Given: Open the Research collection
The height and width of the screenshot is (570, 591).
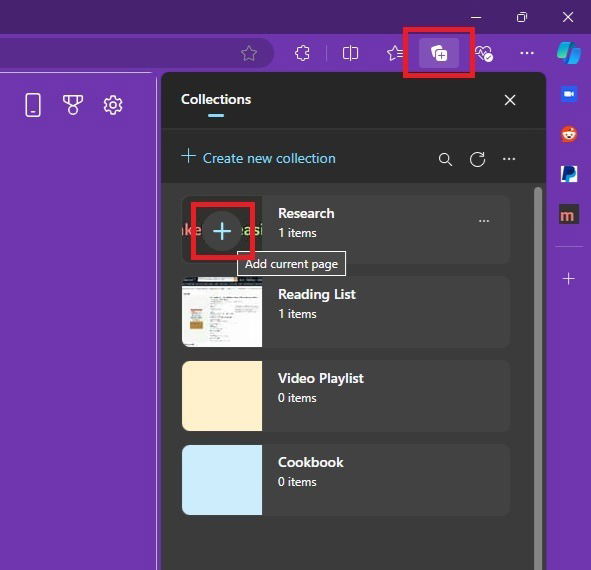Looking at the screenshot, I should click(346, 229).
